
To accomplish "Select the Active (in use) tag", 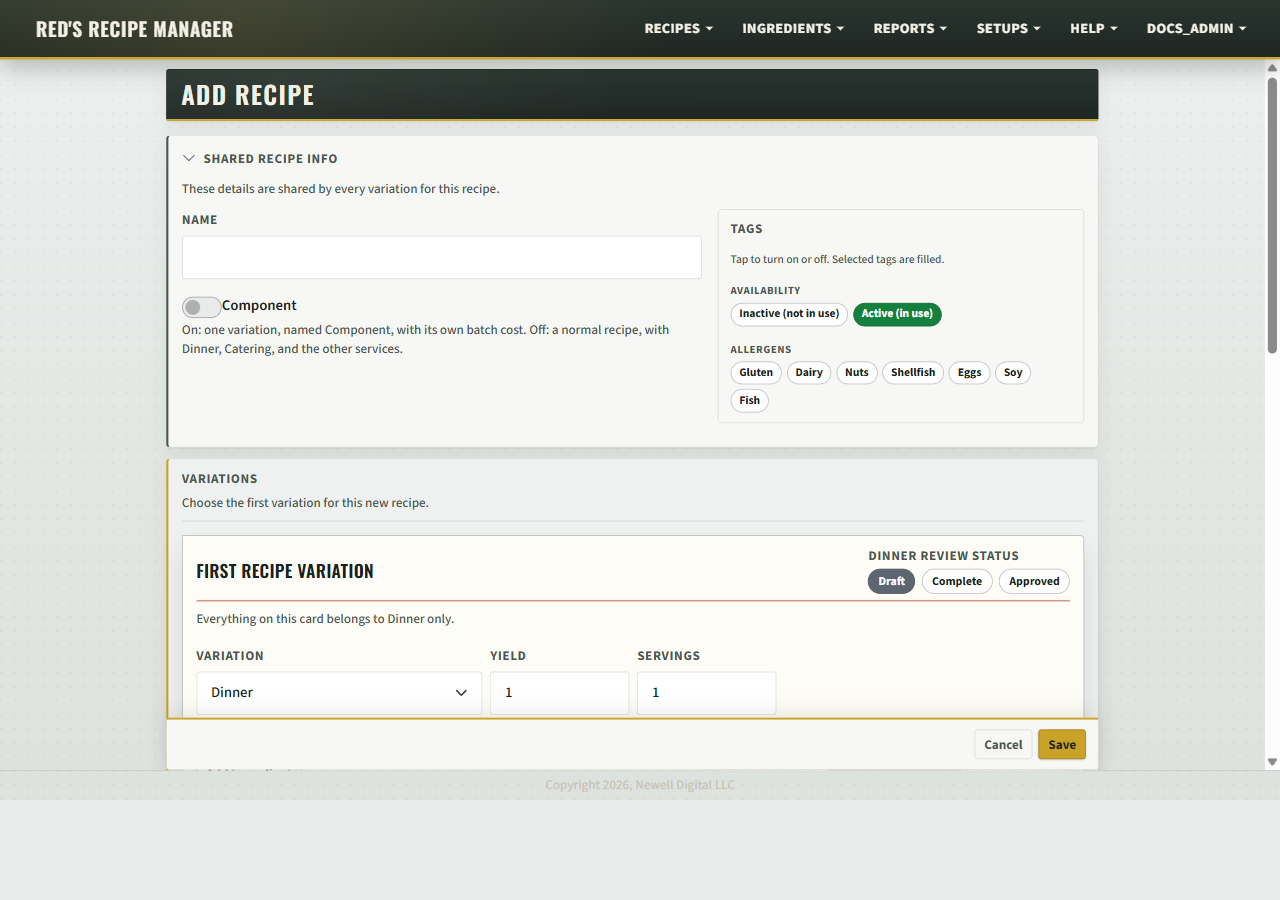I will point(897,314).
